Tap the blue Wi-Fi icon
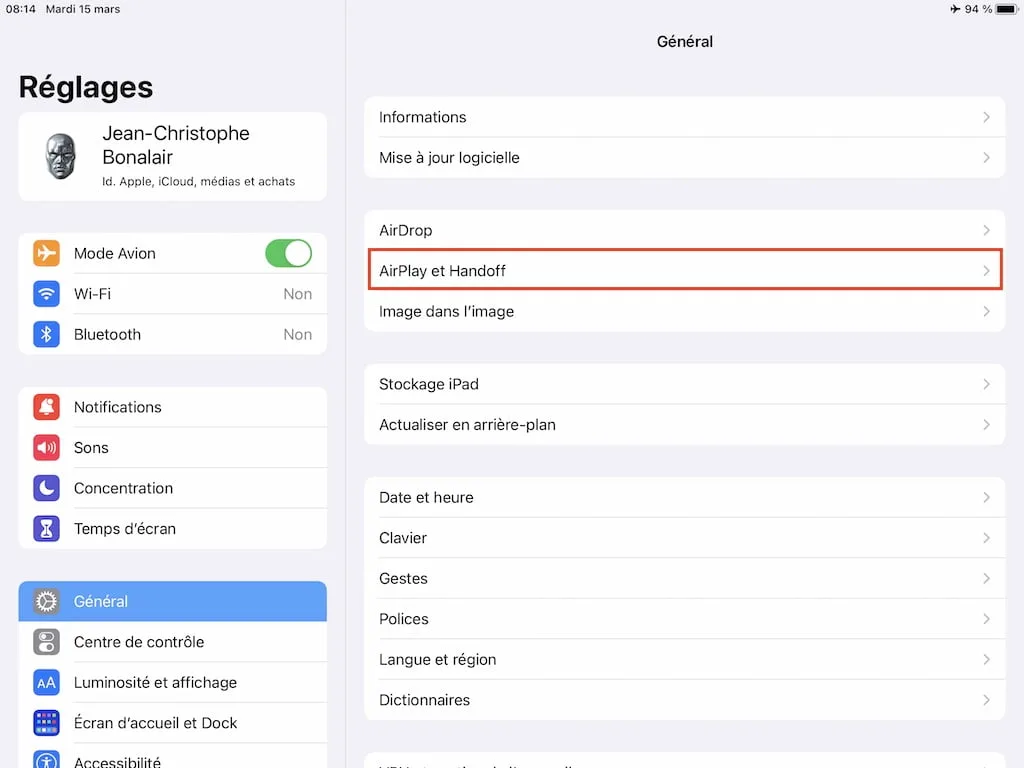1024x768 pixels. pos(46,294)
